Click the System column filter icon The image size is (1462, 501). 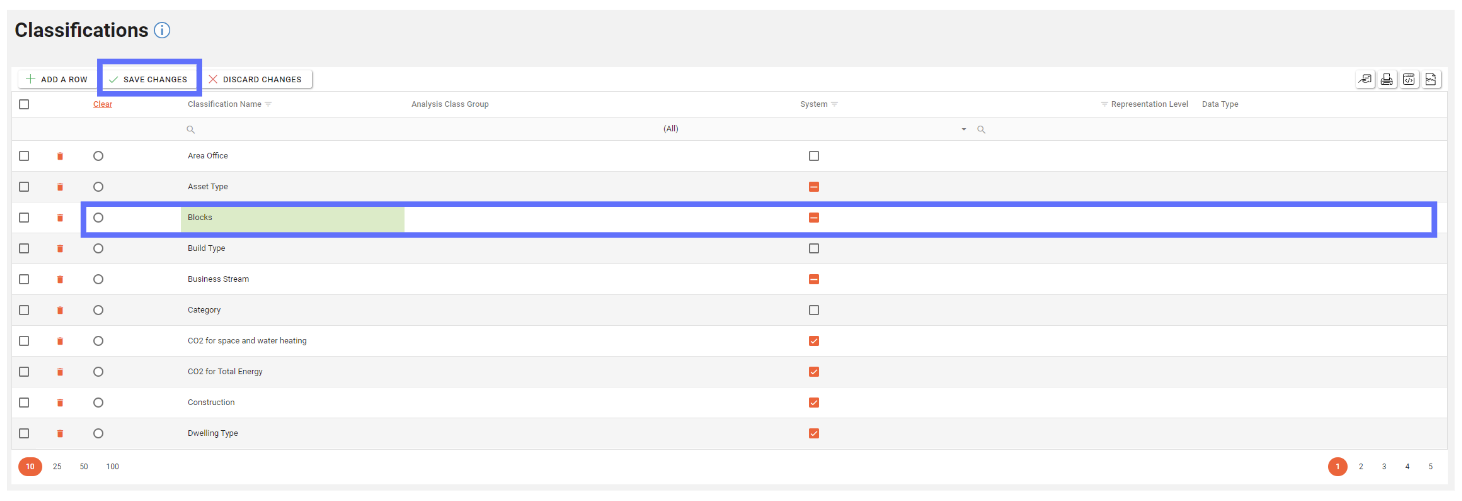834,104
